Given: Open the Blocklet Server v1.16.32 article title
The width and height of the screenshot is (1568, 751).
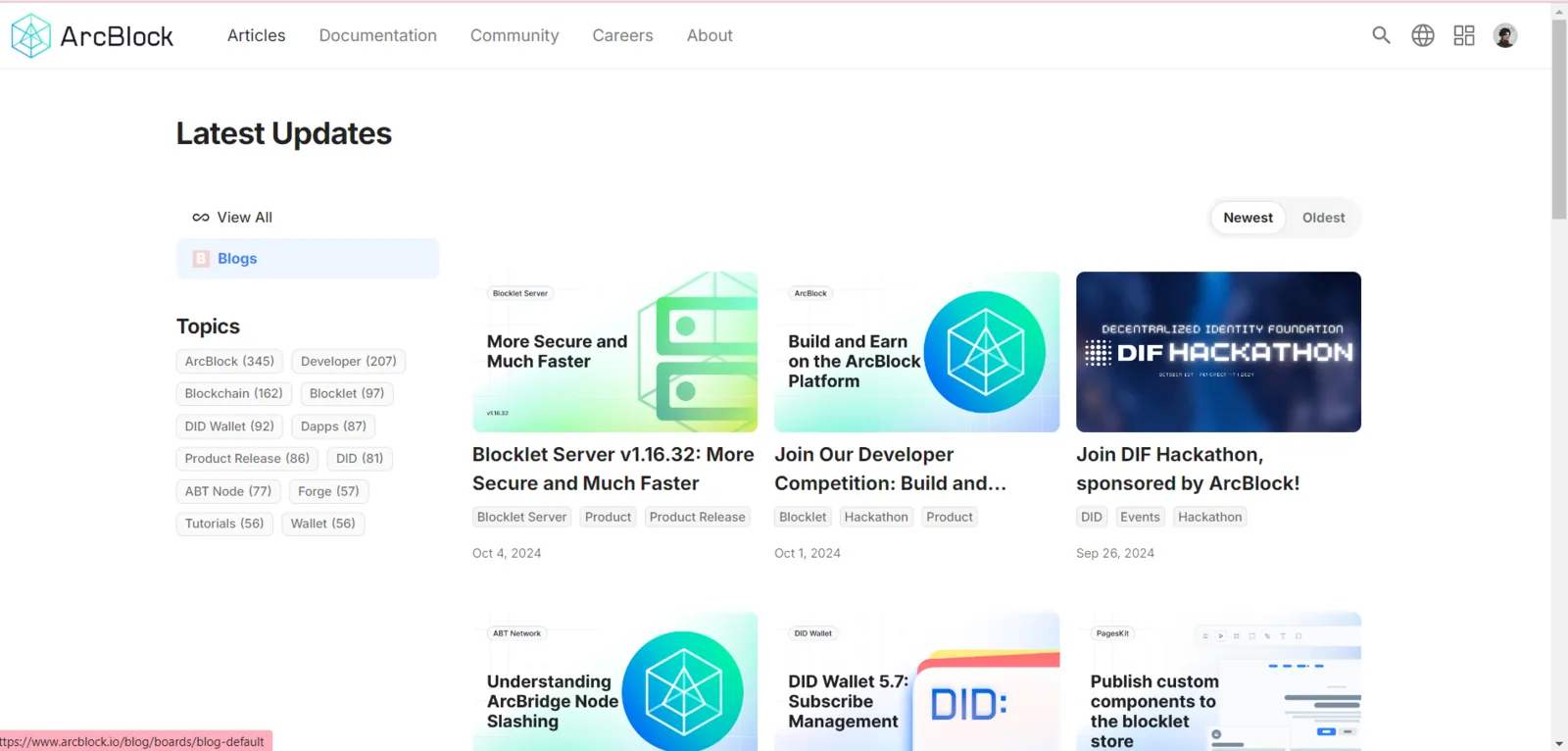Looking at the screenshot, I should point(613,470).
